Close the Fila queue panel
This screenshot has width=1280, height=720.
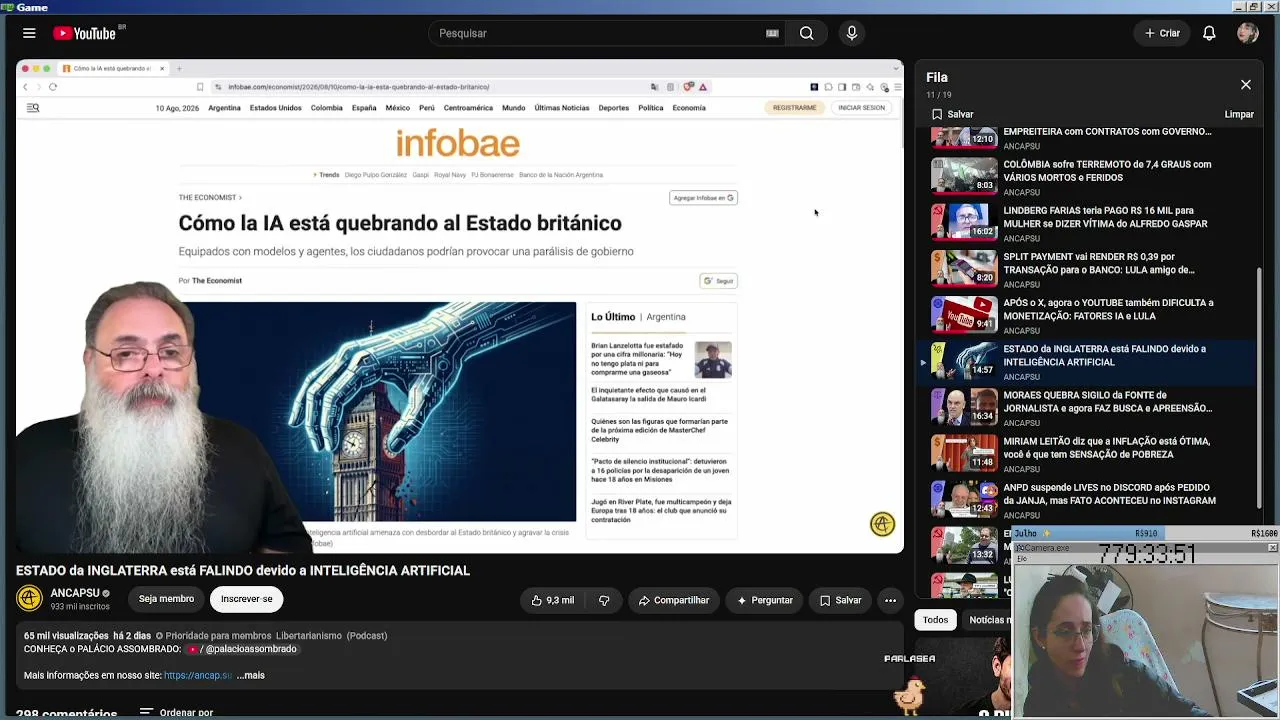1245,85
